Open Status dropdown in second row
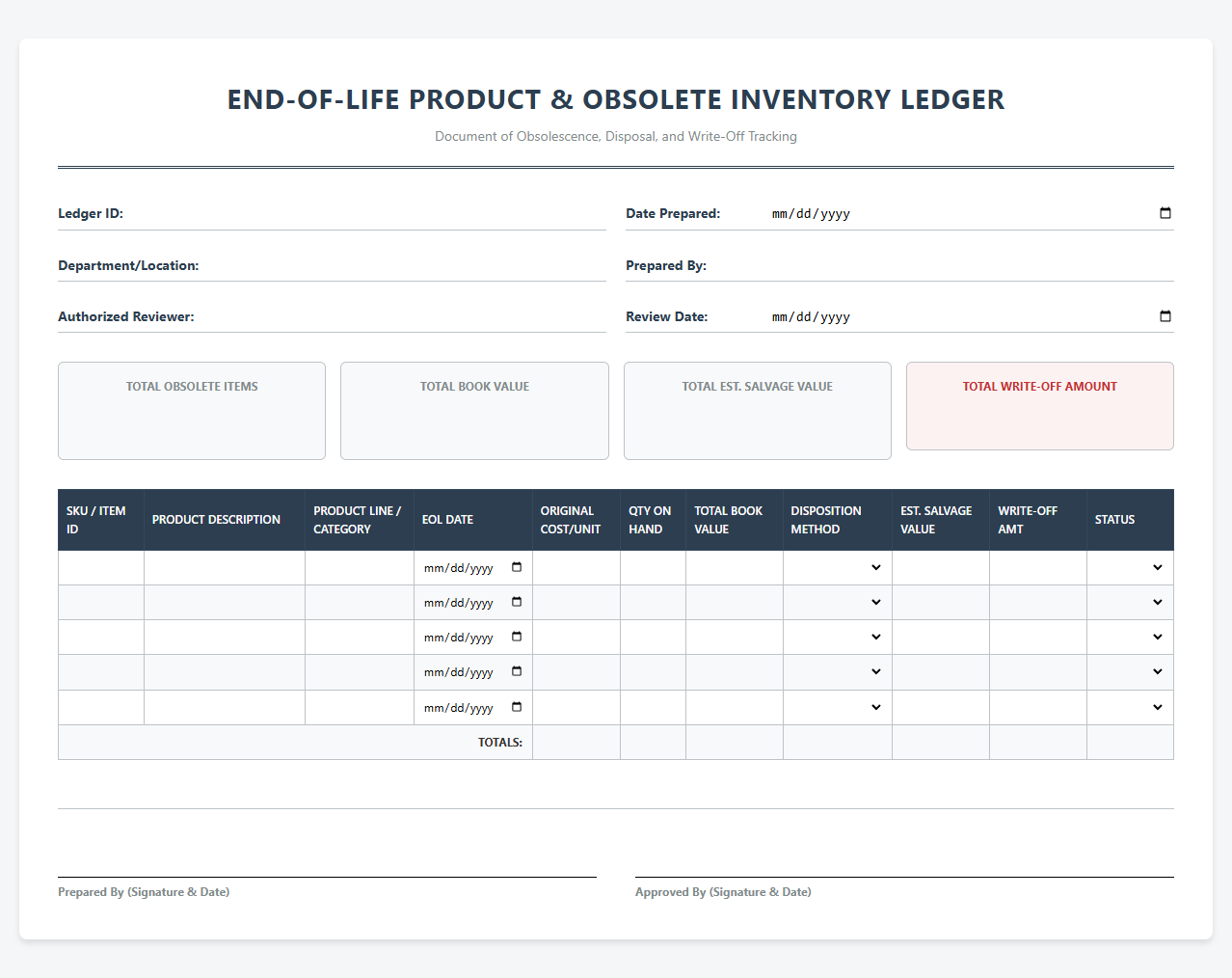Image resolution: width=1232 pixels, height=978 pixels. point(1130,602)
